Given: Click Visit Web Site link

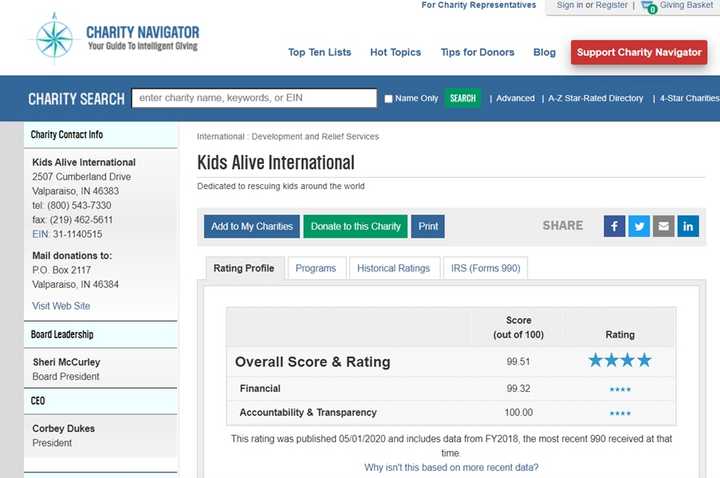Looking at the screenshot, I should tap(61, 306).
